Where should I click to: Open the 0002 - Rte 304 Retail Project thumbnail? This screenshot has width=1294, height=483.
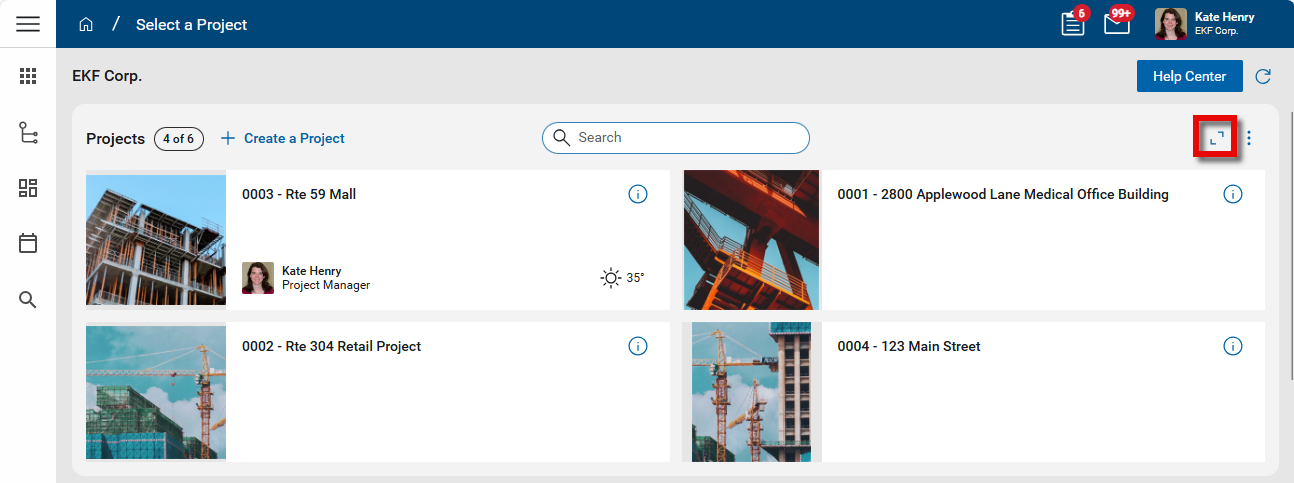coord(156,391)
